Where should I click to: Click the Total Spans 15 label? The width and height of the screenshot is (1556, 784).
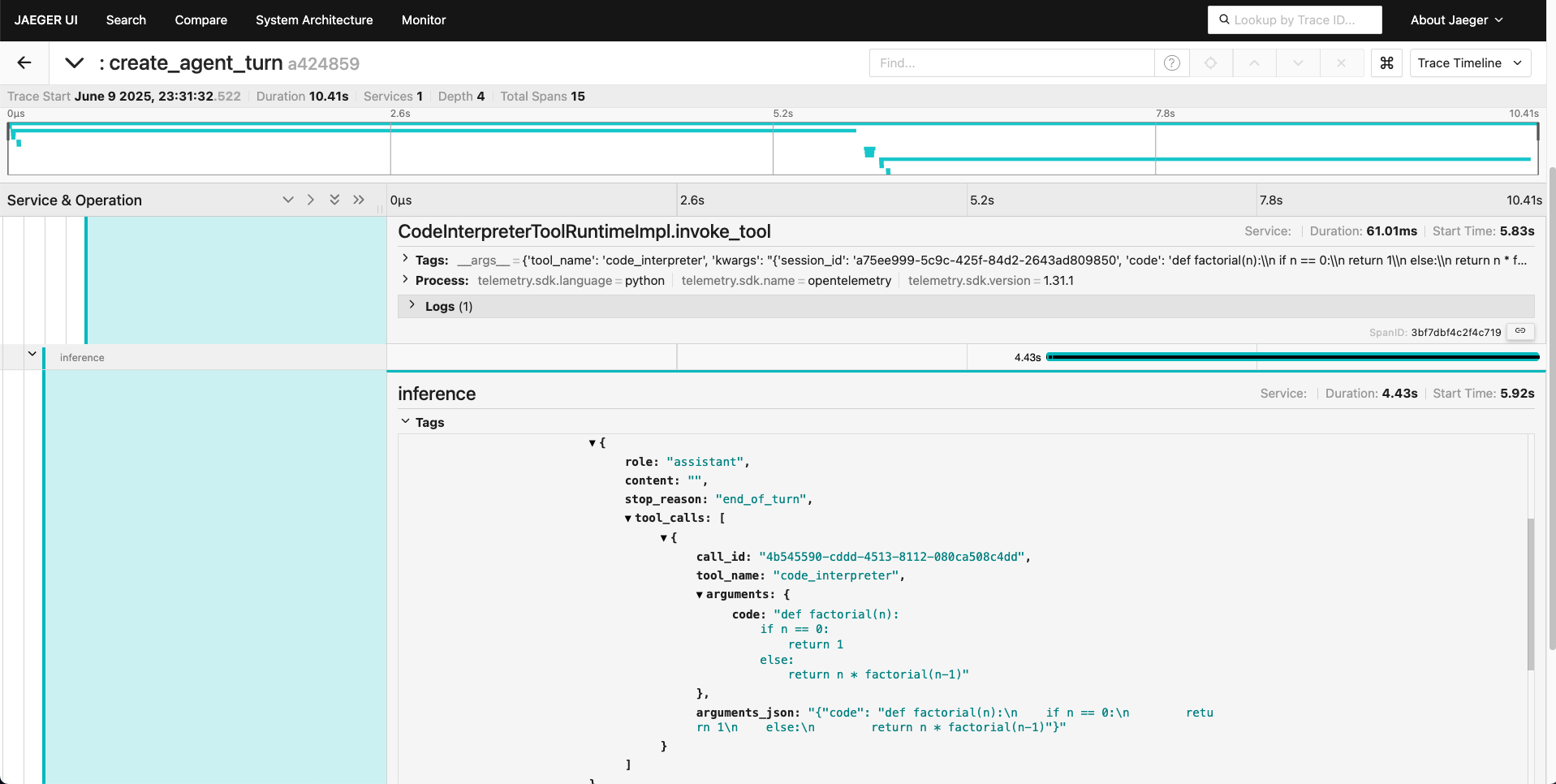coord(542,96)
